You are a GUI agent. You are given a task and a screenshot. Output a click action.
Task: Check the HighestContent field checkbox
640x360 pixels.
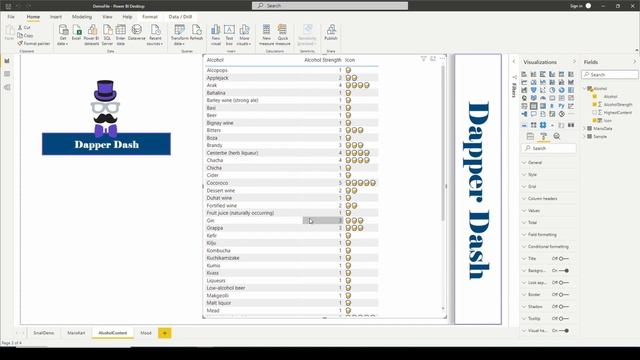[x=595, y=112]
